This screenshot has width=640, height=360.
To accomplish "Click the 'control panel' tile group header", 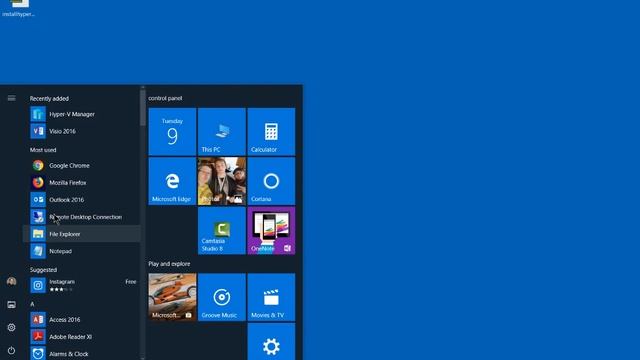I will [x=165, y=98].
